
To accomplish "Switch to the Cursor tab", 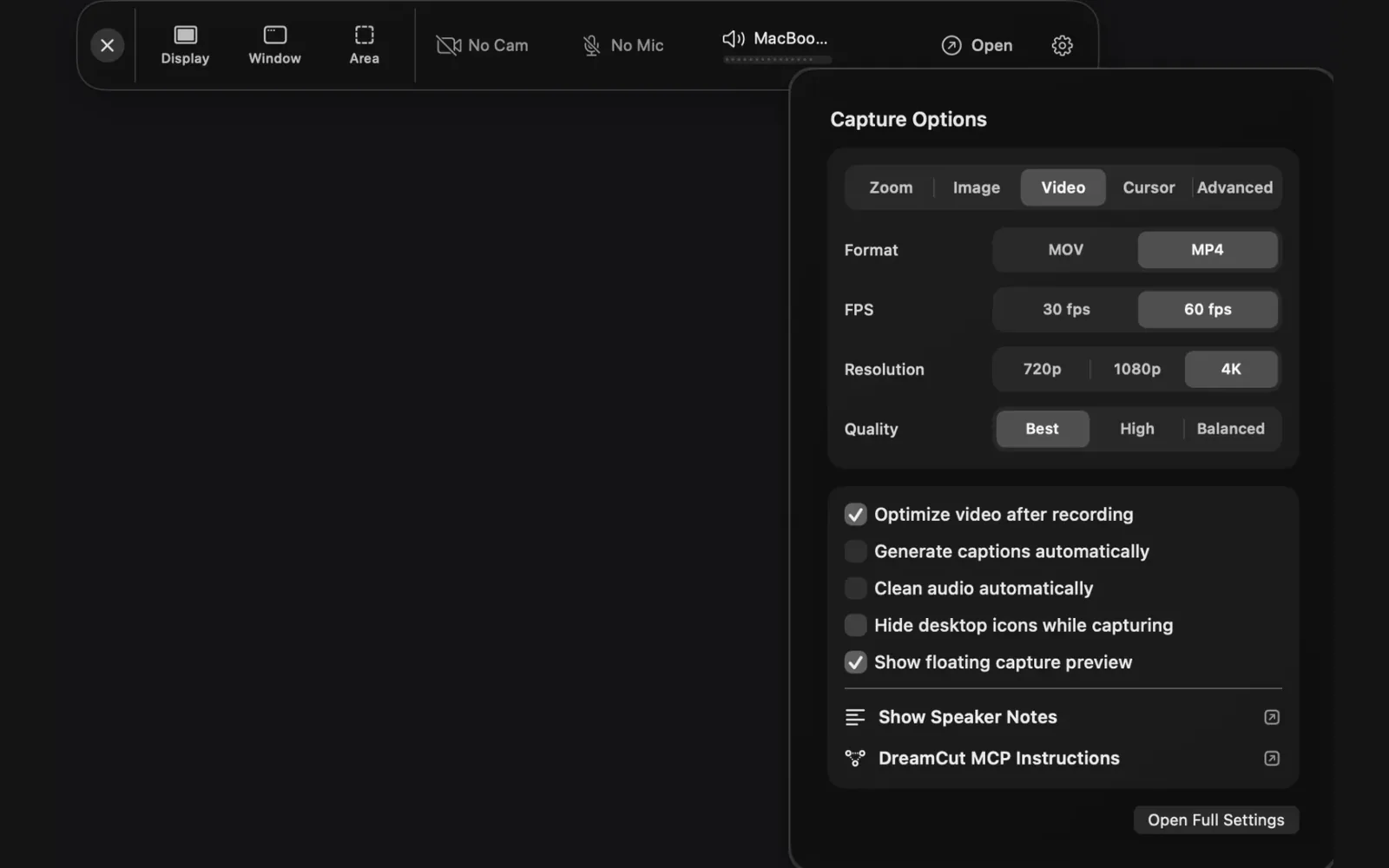I will (x=1149, y=187).
